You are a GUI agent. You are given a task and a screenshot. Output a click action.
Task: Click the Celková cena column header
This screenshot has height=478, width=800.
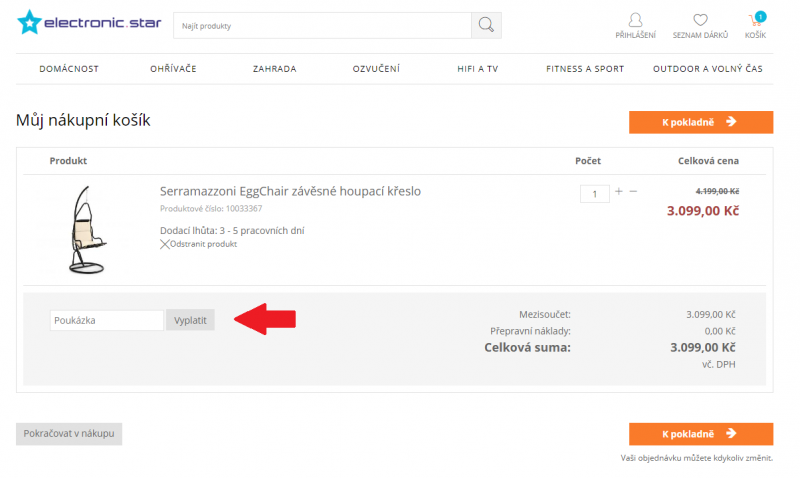(708, 161)
